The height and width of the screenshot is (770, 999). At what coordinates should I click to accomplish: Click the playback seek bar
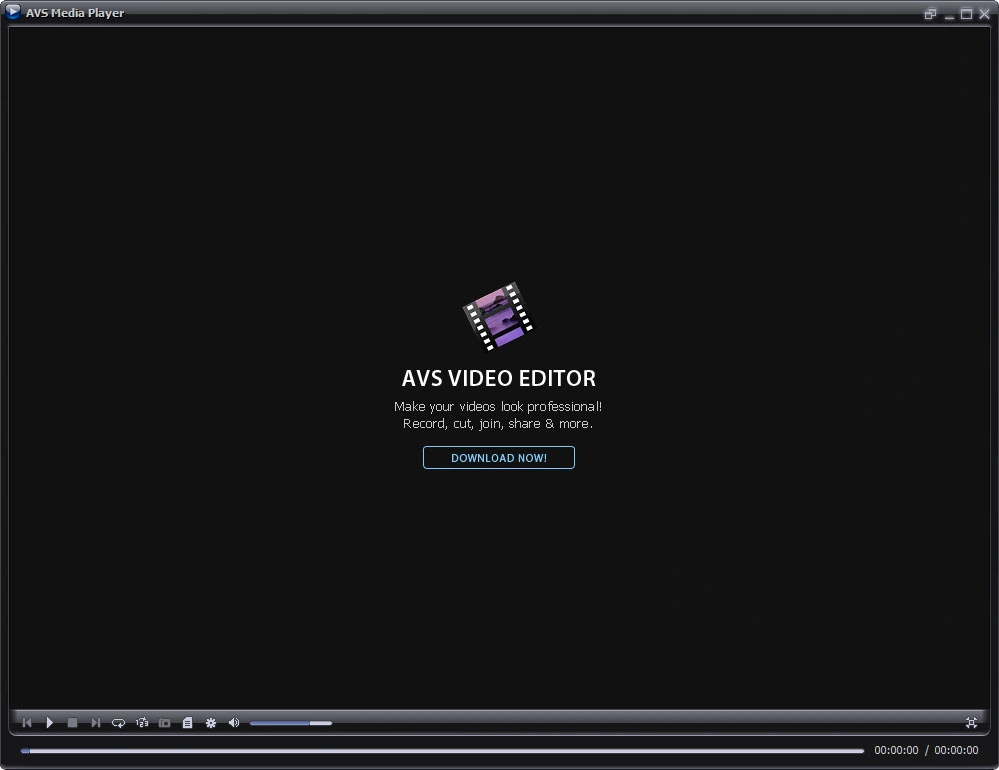[x=442, y=750]
